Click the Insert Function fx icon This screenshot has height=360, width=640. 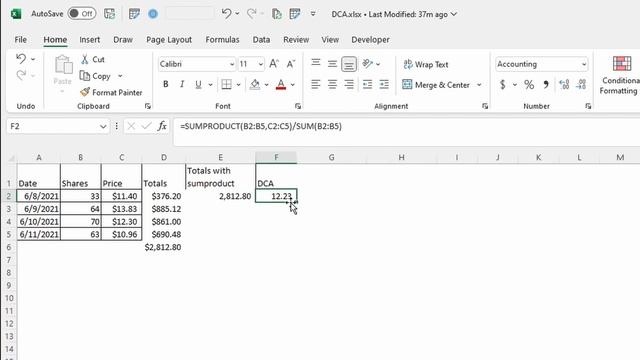pyautogui.click(x=162, y=126)
